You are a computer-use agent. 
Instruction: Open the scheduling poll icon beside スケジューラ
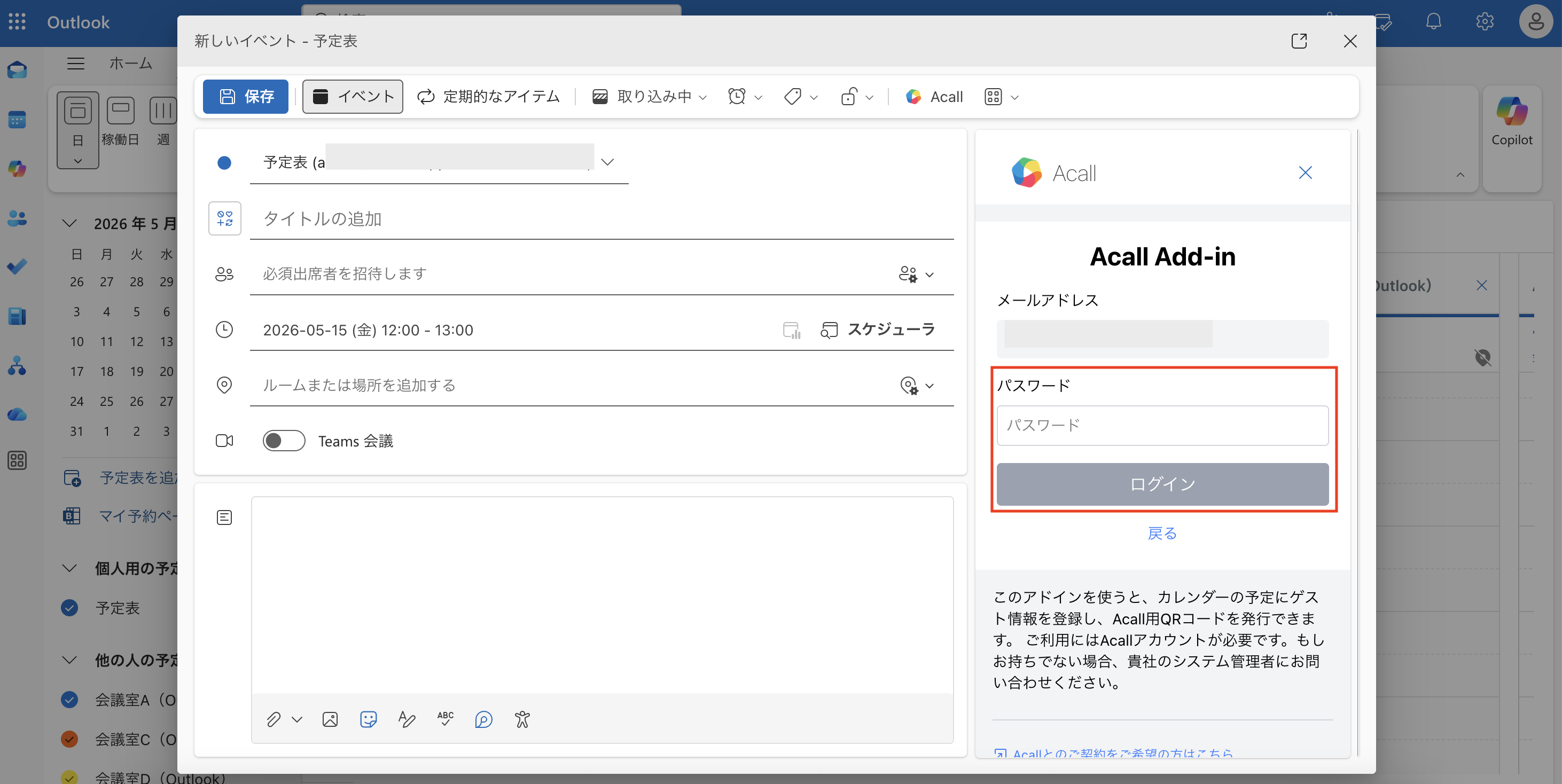point(791,330)
